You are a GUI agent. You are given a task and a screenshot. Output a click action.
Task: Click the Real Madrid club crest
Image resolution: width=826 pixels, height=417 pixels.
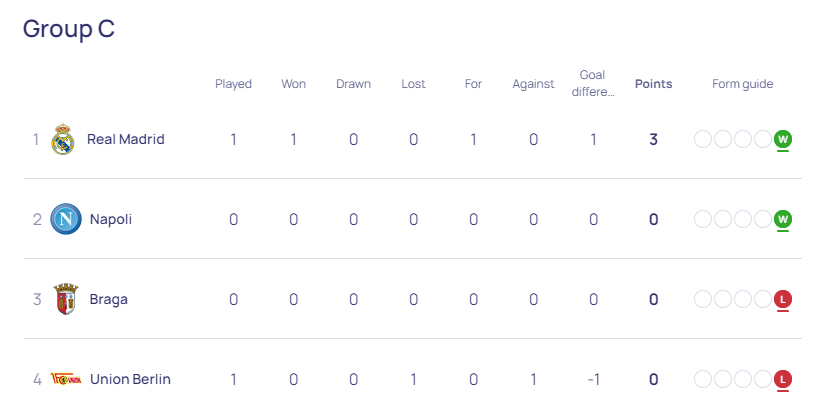pos(63,139)
